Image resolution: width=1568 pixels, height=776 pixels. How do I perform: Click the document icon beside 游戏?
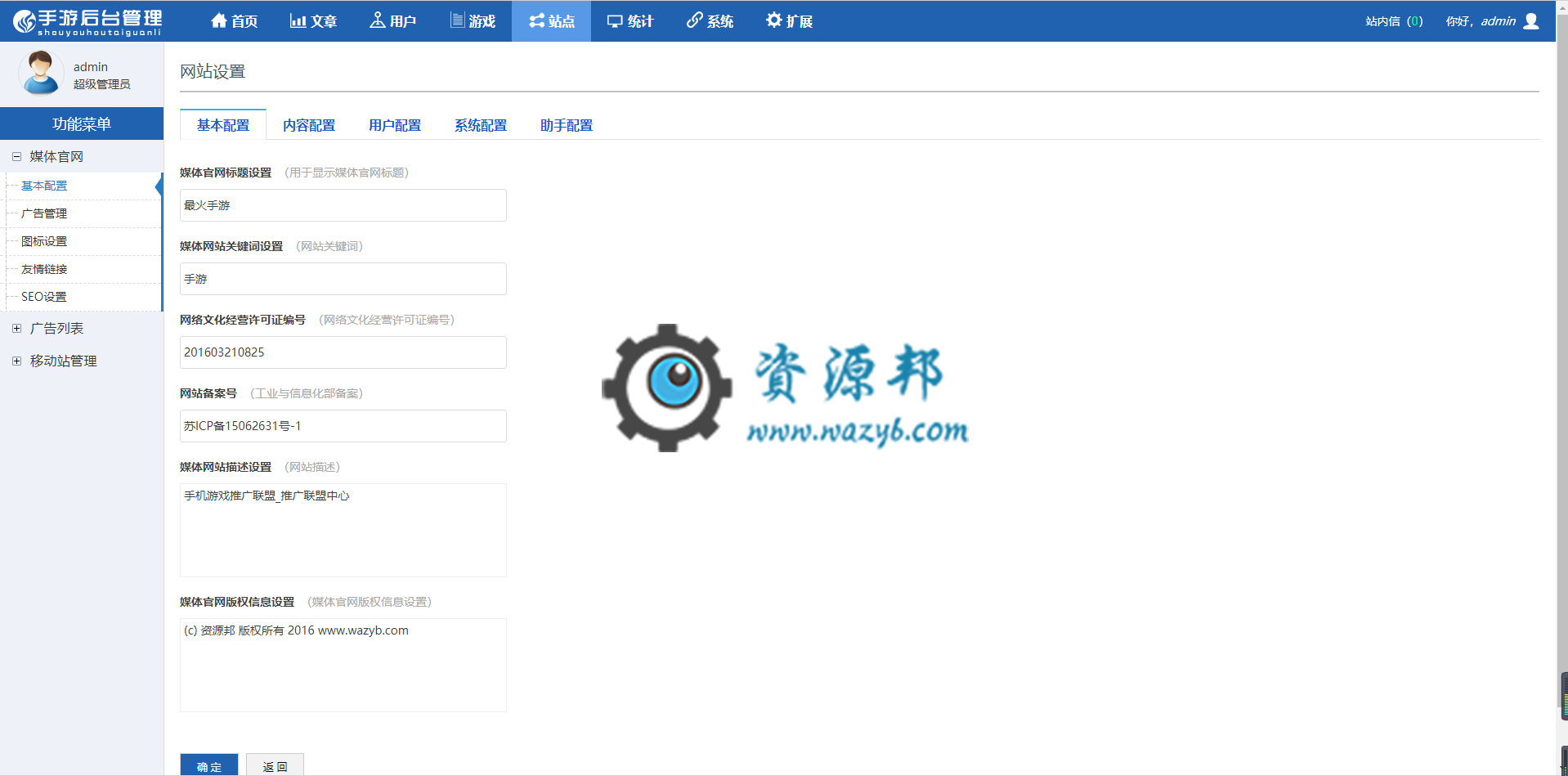(x=457, y=20)
